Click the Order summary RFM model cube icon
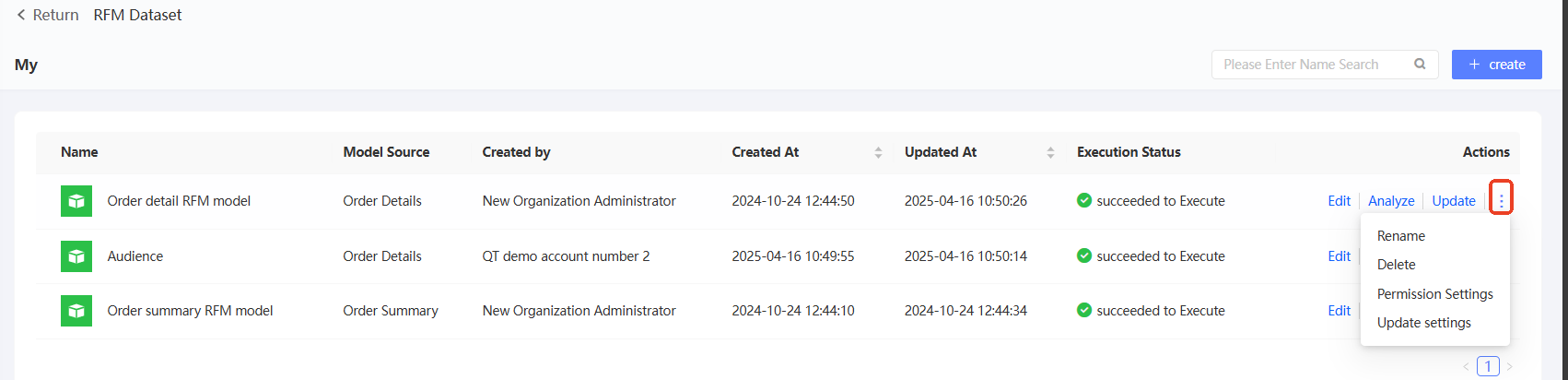 point(76,311)
